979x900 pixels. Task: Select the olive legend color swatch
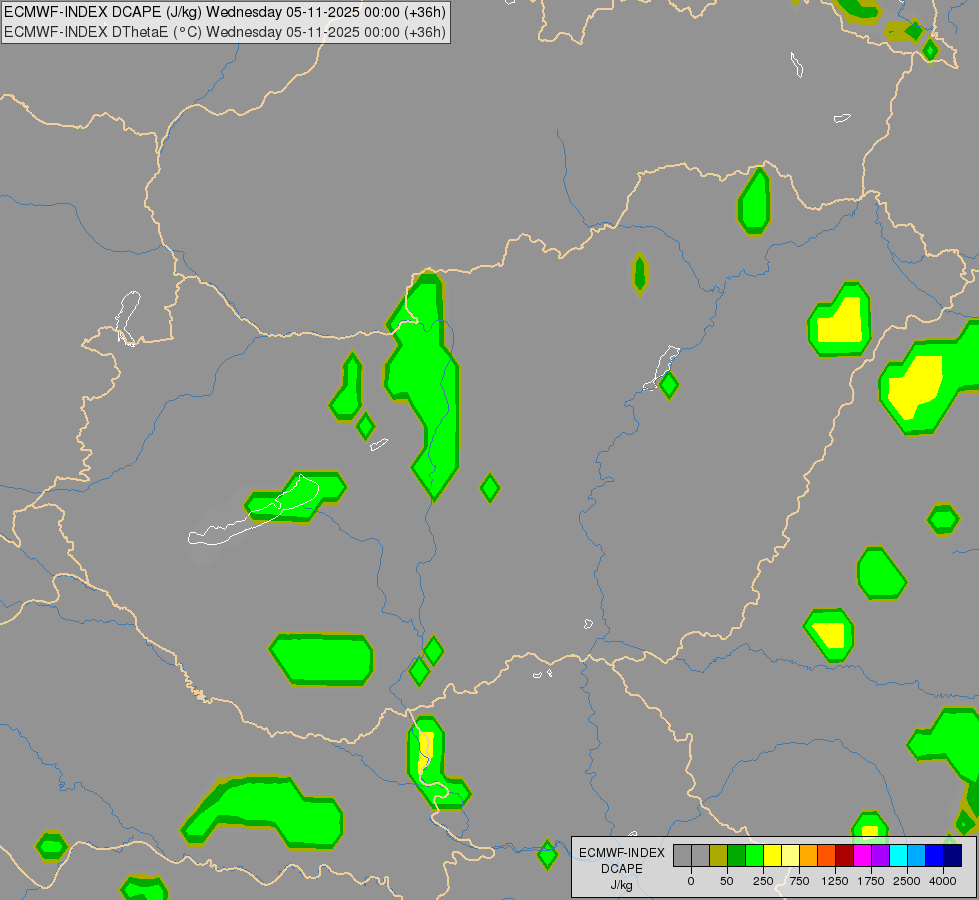pyautogui.click(x=719, y=855)
